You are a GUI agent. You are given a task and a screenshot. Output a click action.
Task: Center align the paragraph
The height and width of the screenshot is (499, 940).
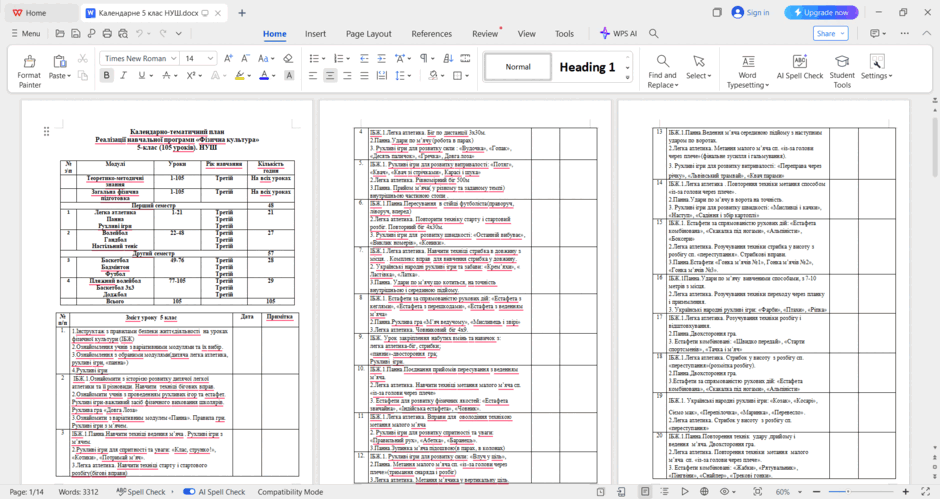pyautogui.click(x=330, y=76)
